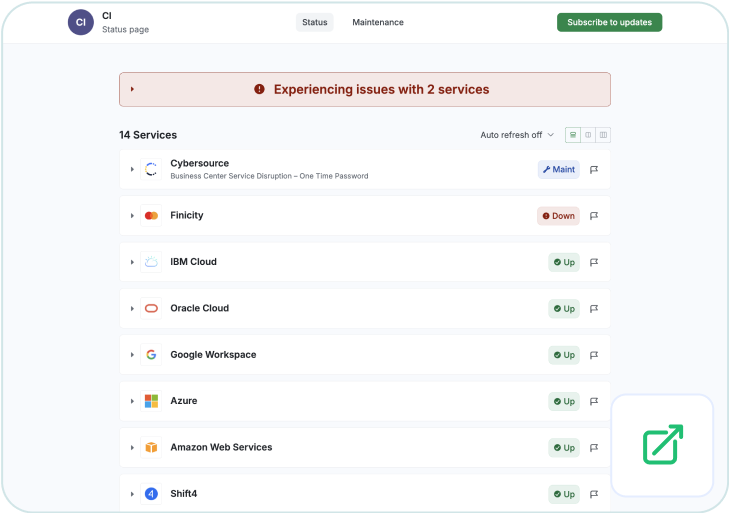Click the flag icon for Google Workspace

pyautogui.click(x=594, y=355)
